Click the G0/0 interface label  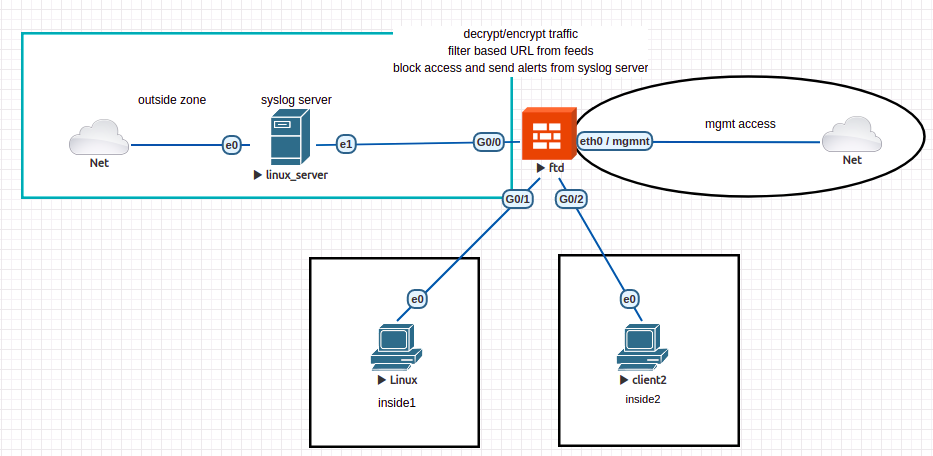(x=489, y=142)
